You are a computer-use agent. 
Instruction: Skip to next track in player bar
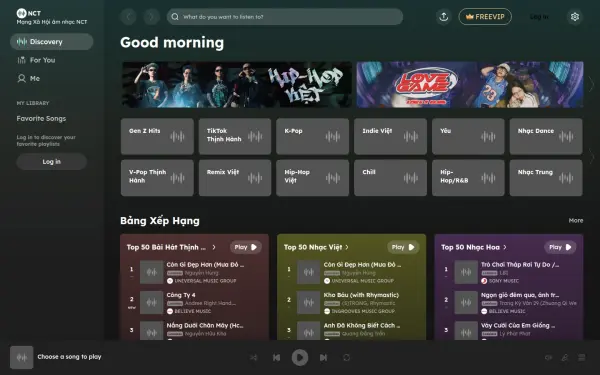[x=323, y=357]
